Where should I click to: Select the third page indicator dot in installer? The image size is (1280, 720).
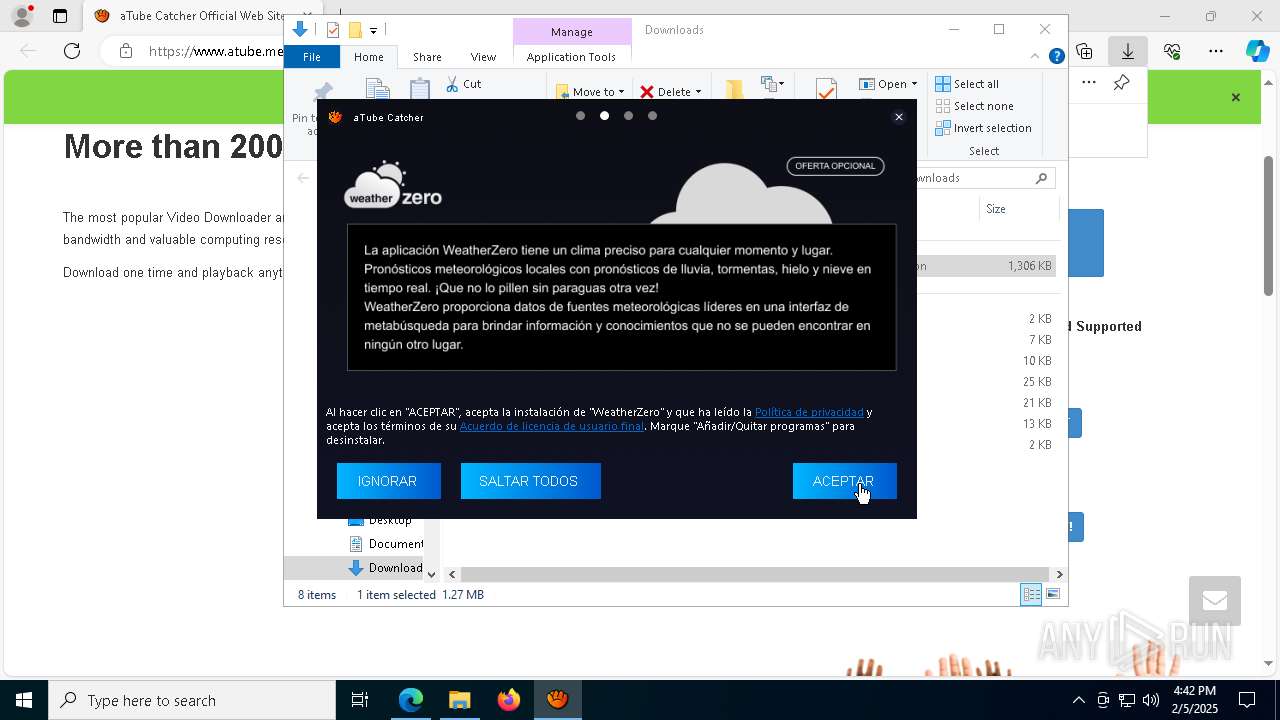628,116
